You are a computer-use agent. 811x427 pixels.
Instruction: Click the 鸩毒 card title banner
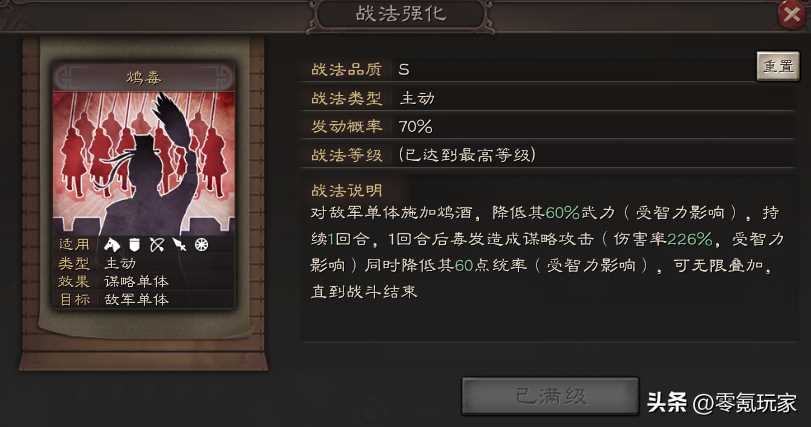pos(144,78)
